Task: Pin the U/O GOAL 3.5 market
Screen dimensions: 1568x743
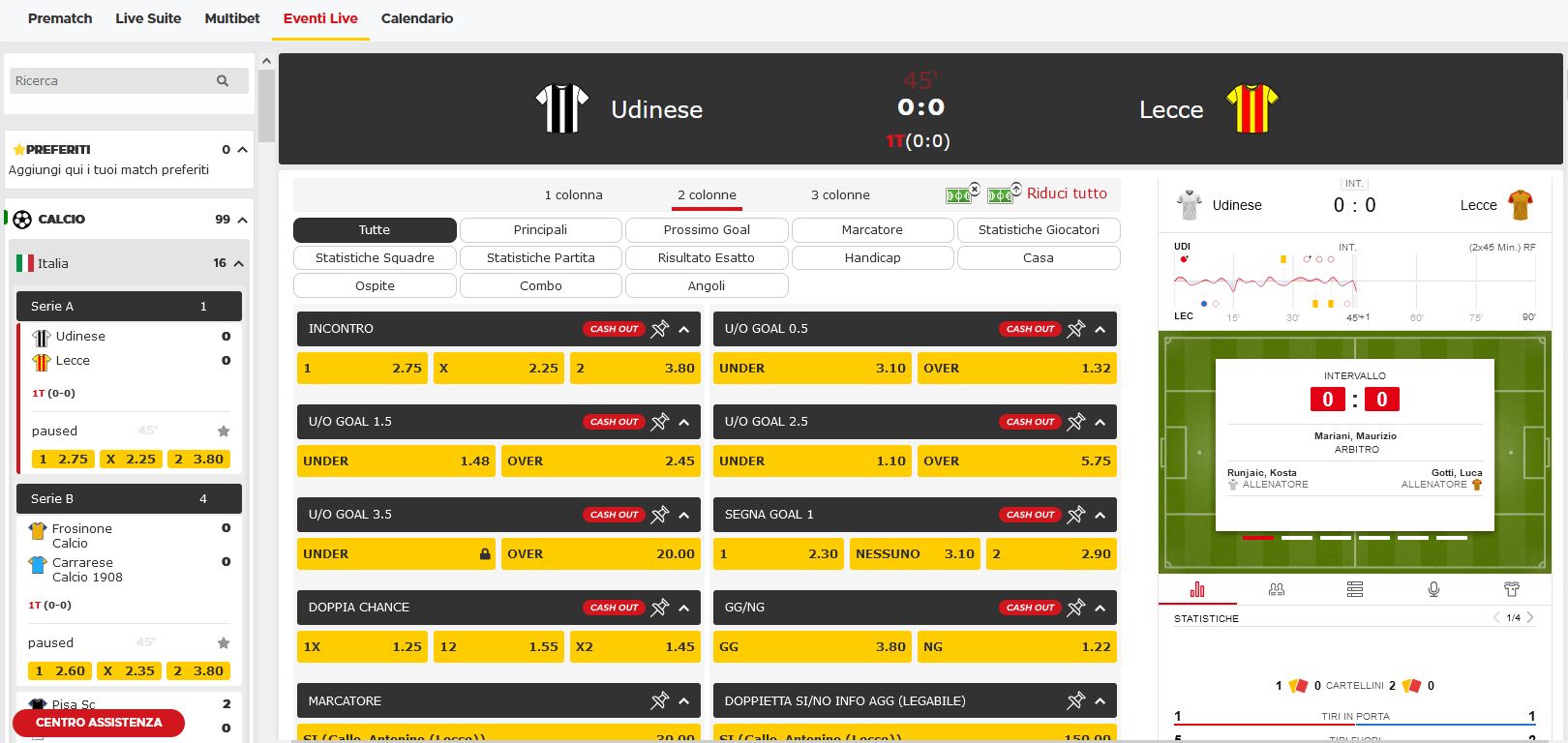Action: click(660, 515)
